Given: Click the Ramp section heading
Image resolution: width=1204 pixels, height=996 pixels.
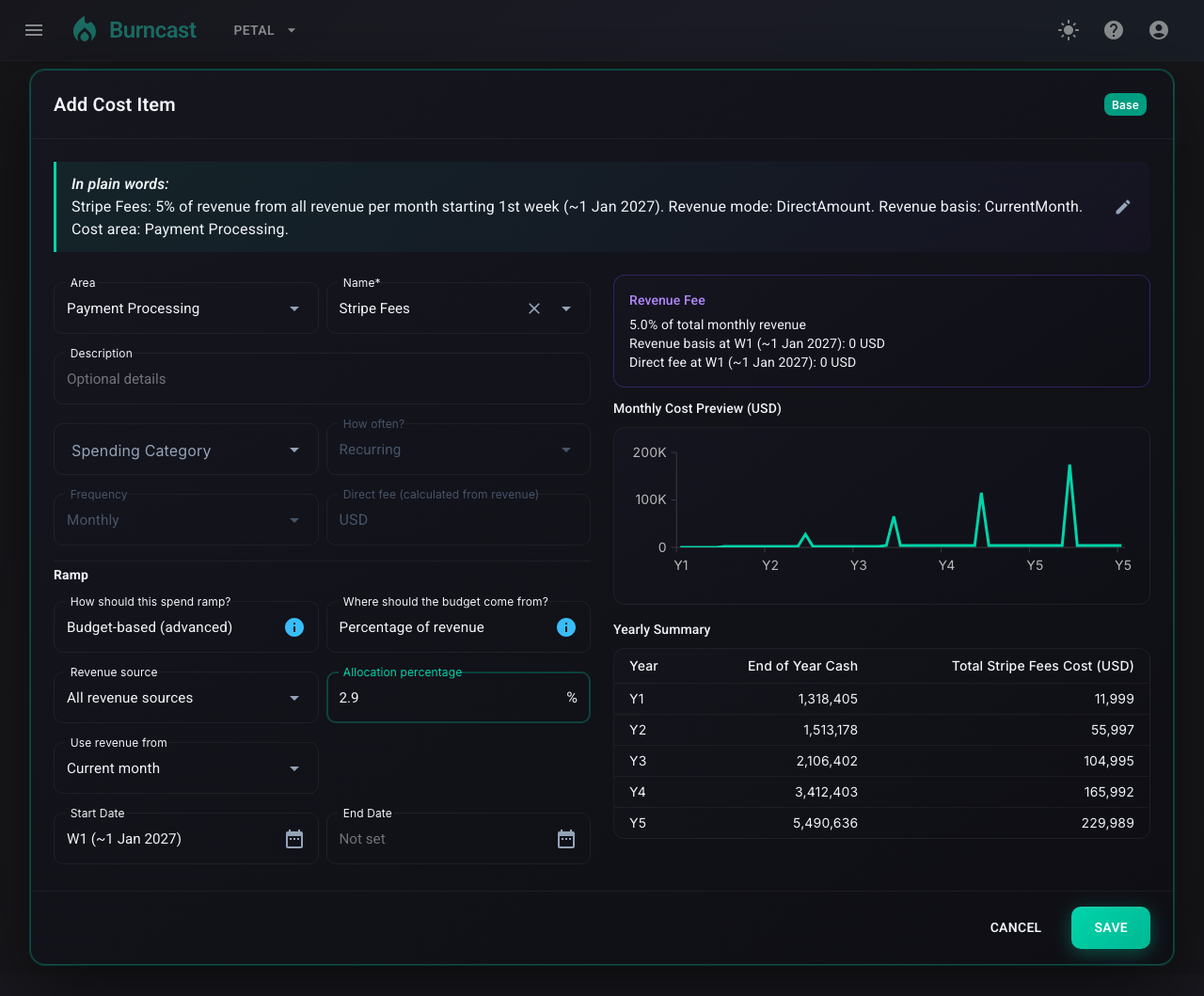Looking at the screenshot, I should [71, 575].
